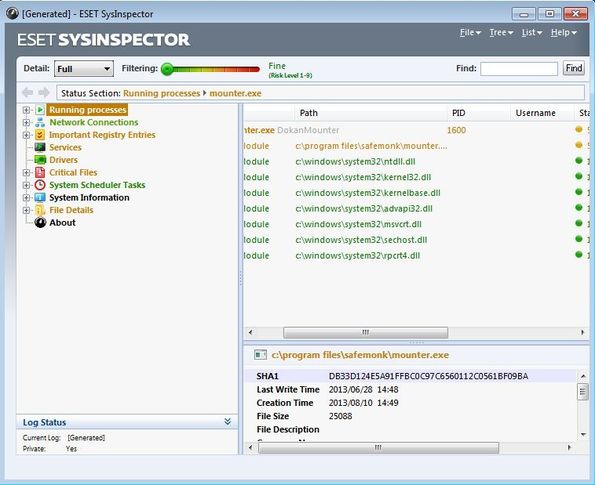Click orange status dot for DokanMounter row

click(x=579, y=129)
